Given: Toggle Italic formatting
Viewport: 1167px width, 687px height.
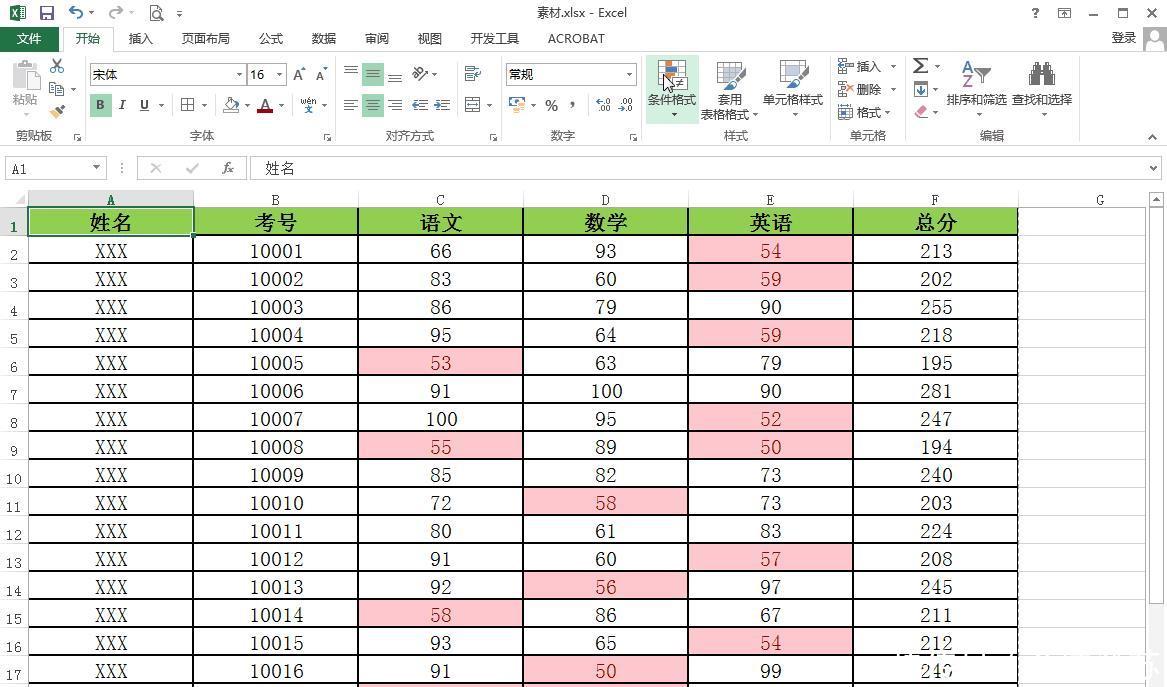Looking at the screenshot, I should (x=122, y=105).
